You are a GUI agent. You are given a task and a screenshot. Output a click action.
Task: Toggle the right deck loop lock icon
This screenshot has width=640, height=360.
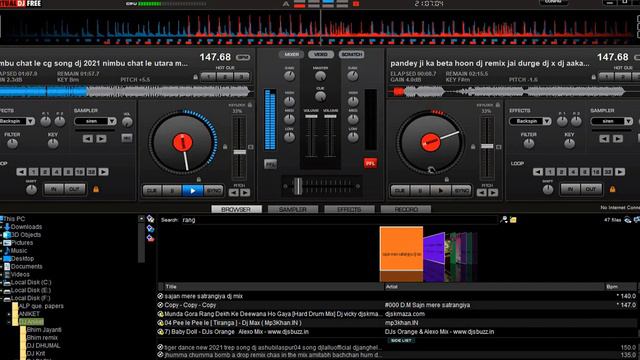tap(612, 189)
